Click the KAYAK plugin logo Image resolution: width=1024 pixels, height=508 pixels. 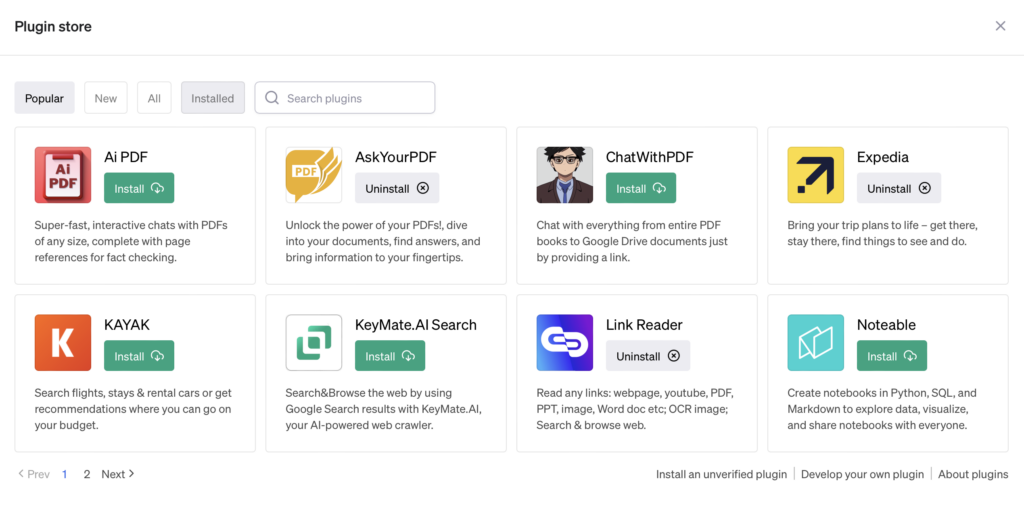[x=63, y=343]
